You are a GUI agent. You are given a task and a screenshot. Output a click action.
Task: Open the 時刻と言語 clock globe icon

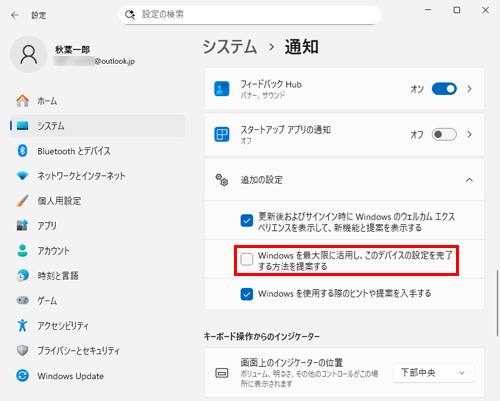22,276
